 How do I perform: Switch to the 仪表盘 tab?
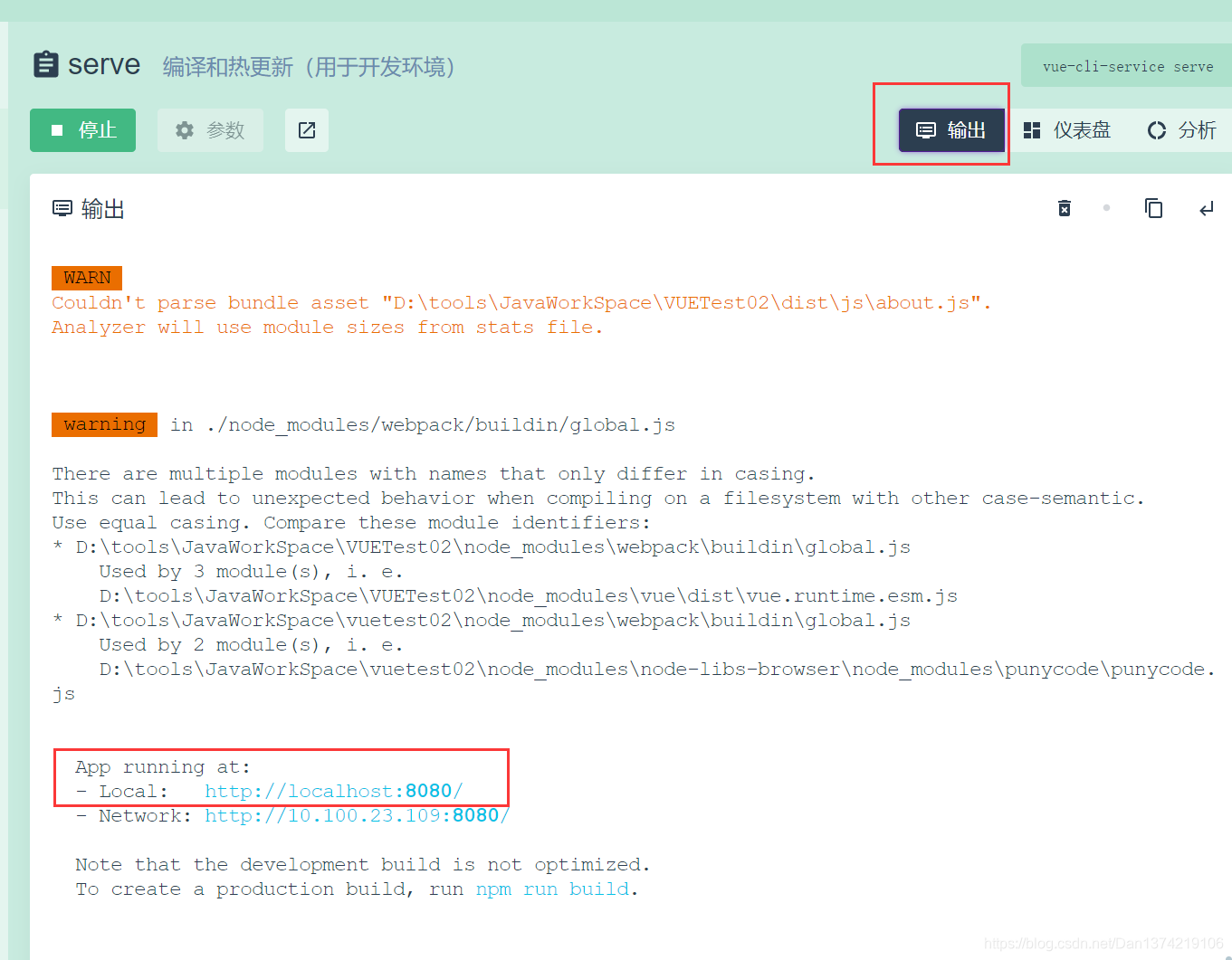(x=1068, y=129)
